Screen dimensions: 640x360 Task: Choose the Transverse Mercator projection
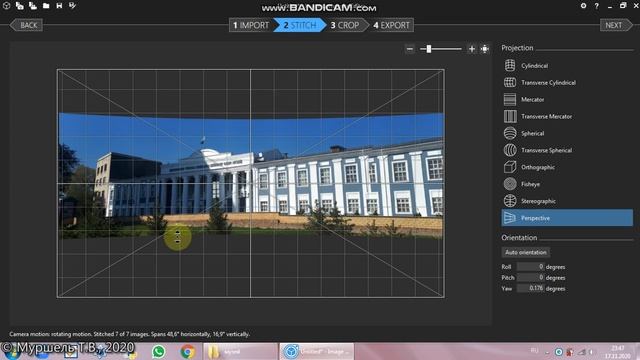tap(567, 116)
